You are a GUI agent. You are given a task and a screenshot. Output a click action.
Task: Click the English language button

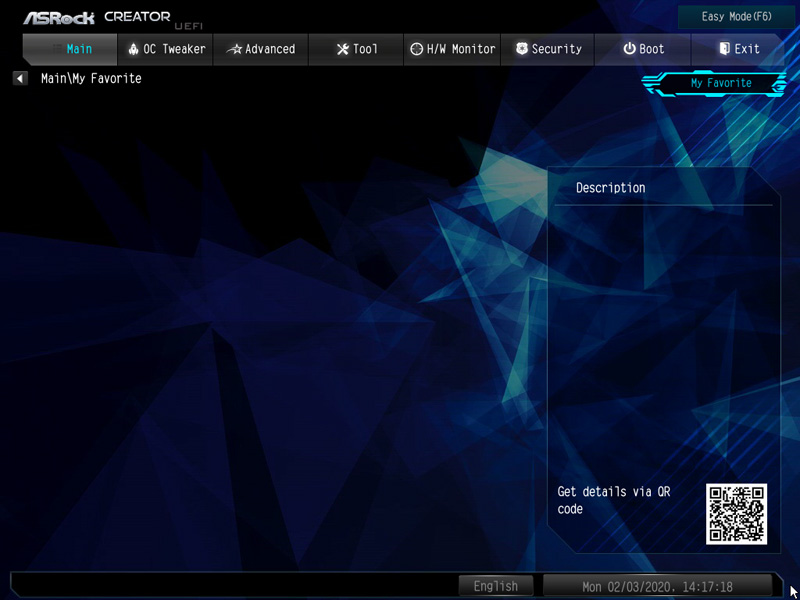[x=495, y=586]
